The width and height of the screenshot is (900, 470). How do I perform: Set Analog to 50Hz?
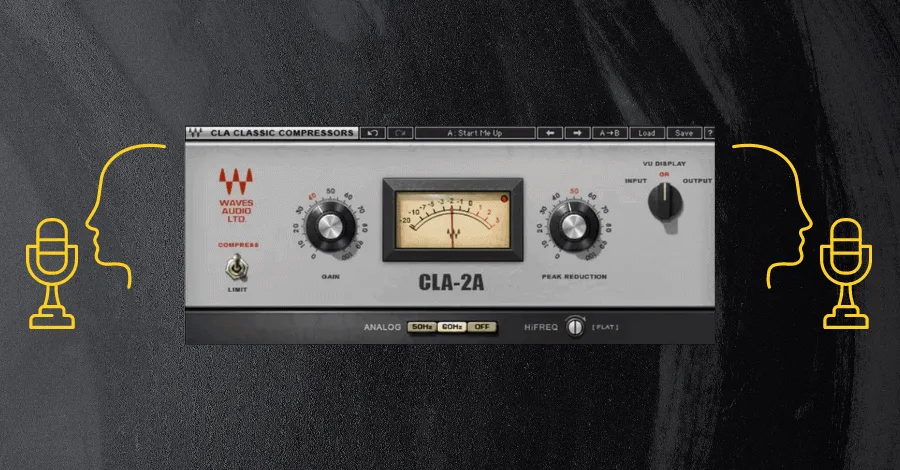point(422,327)
